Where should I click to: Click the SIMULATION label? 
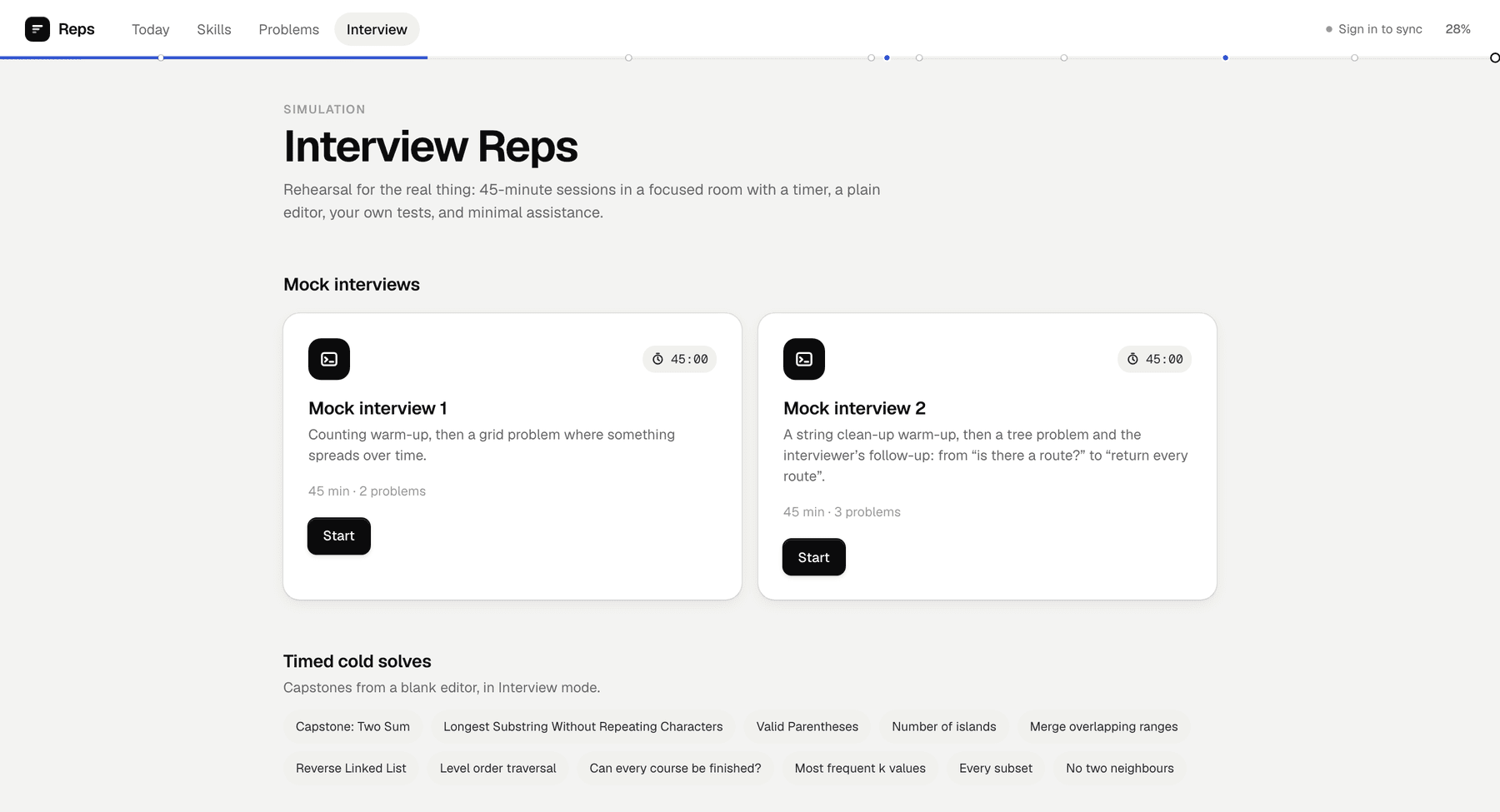pyautogui.click(x=324, y=109)
